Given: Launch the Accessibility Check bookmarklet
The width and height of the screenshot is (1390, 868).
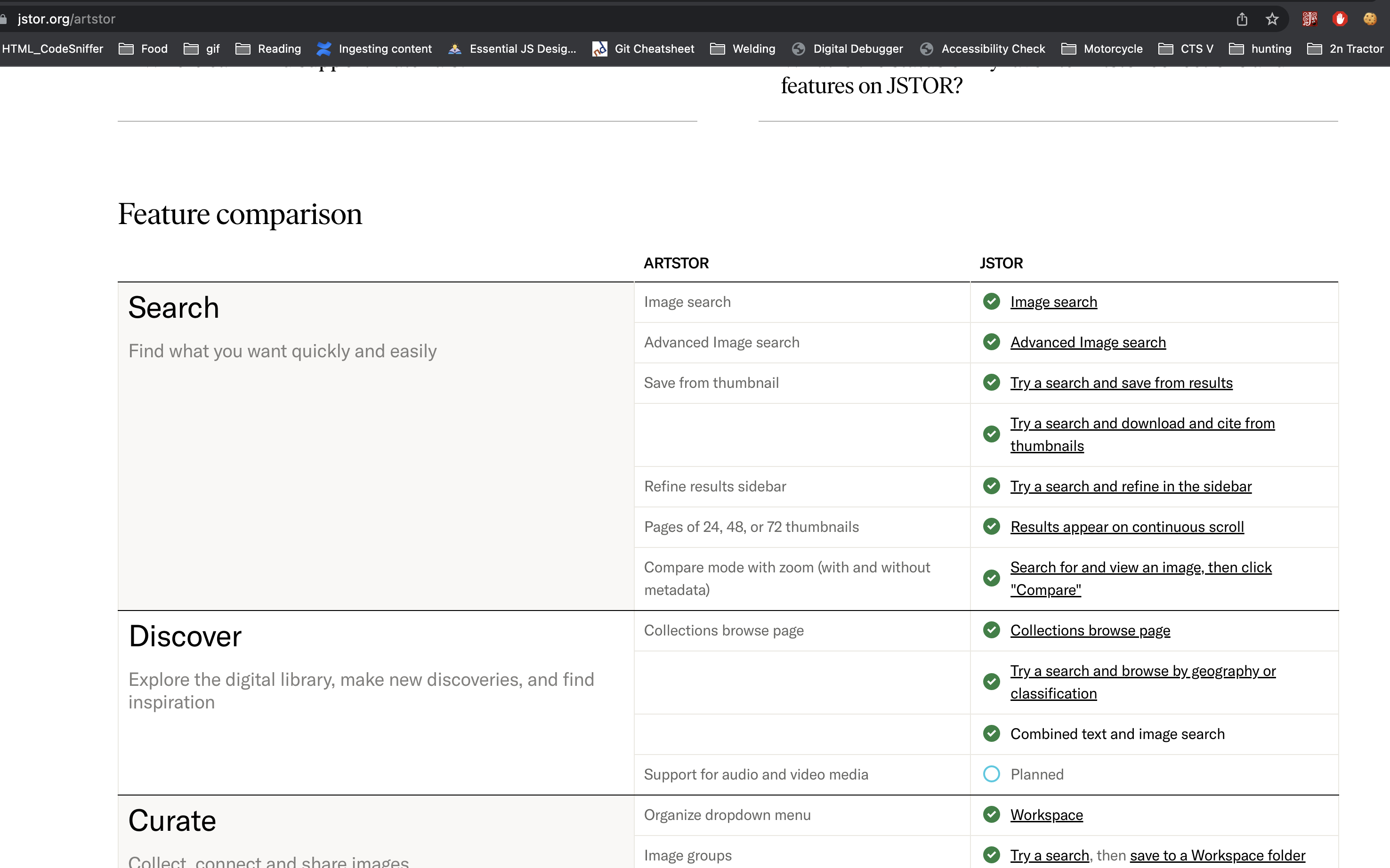Looking at the screenshot, I should [982, 49].
